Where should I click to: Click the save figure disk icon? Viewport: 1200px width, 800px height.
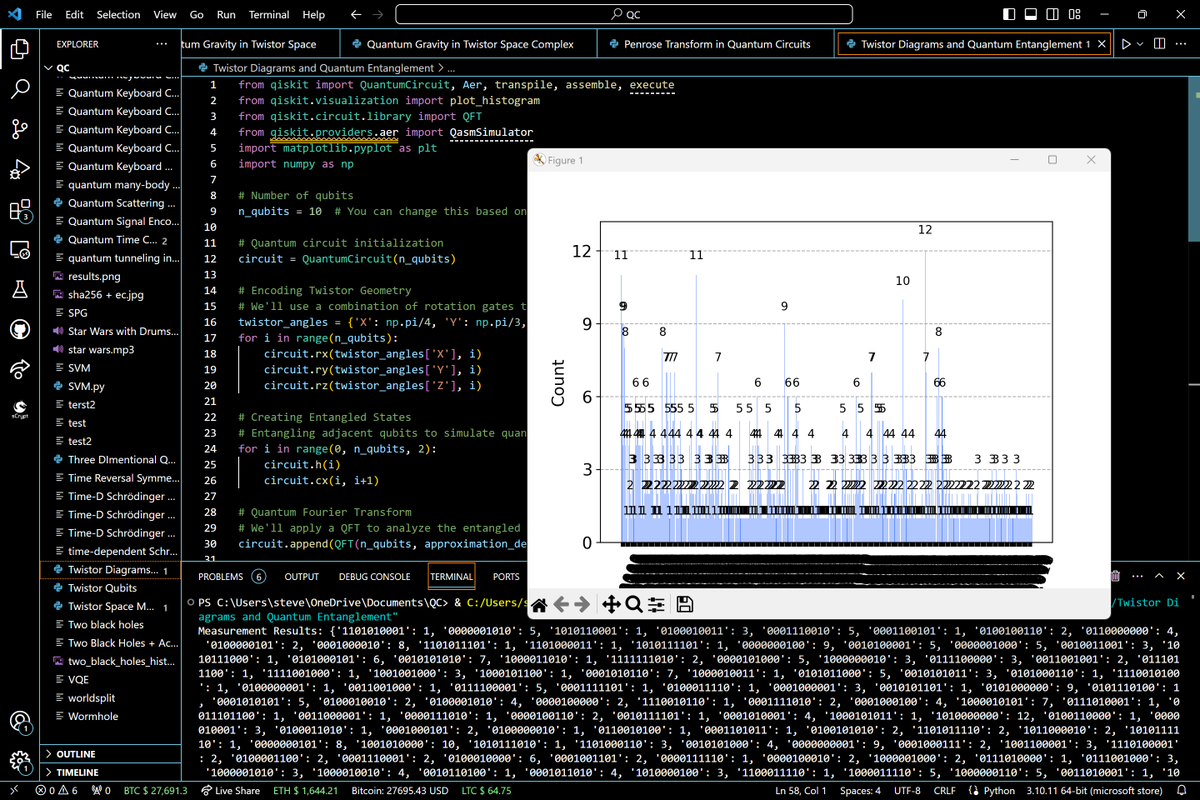pyautogui.click(x=685, y=604)
